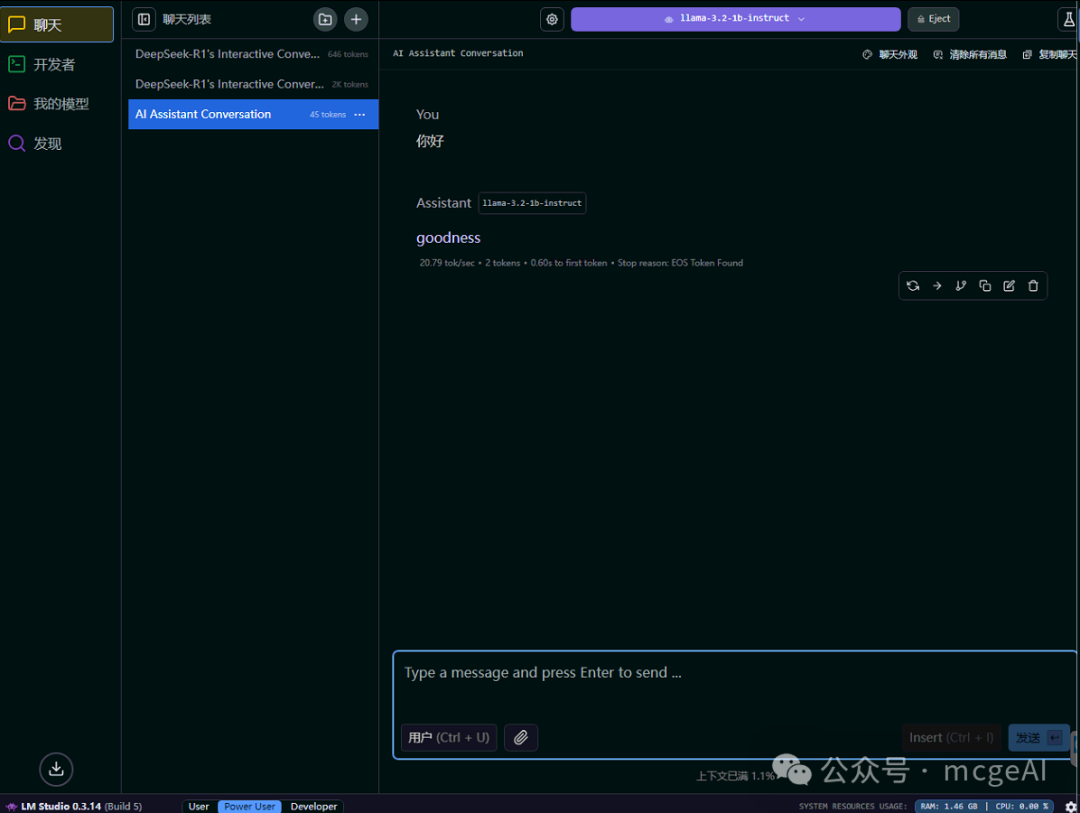The height and width of the screenshot is (813, 1080).
Task: Click the CPU usage indicator
Action: coord(1022,806)
